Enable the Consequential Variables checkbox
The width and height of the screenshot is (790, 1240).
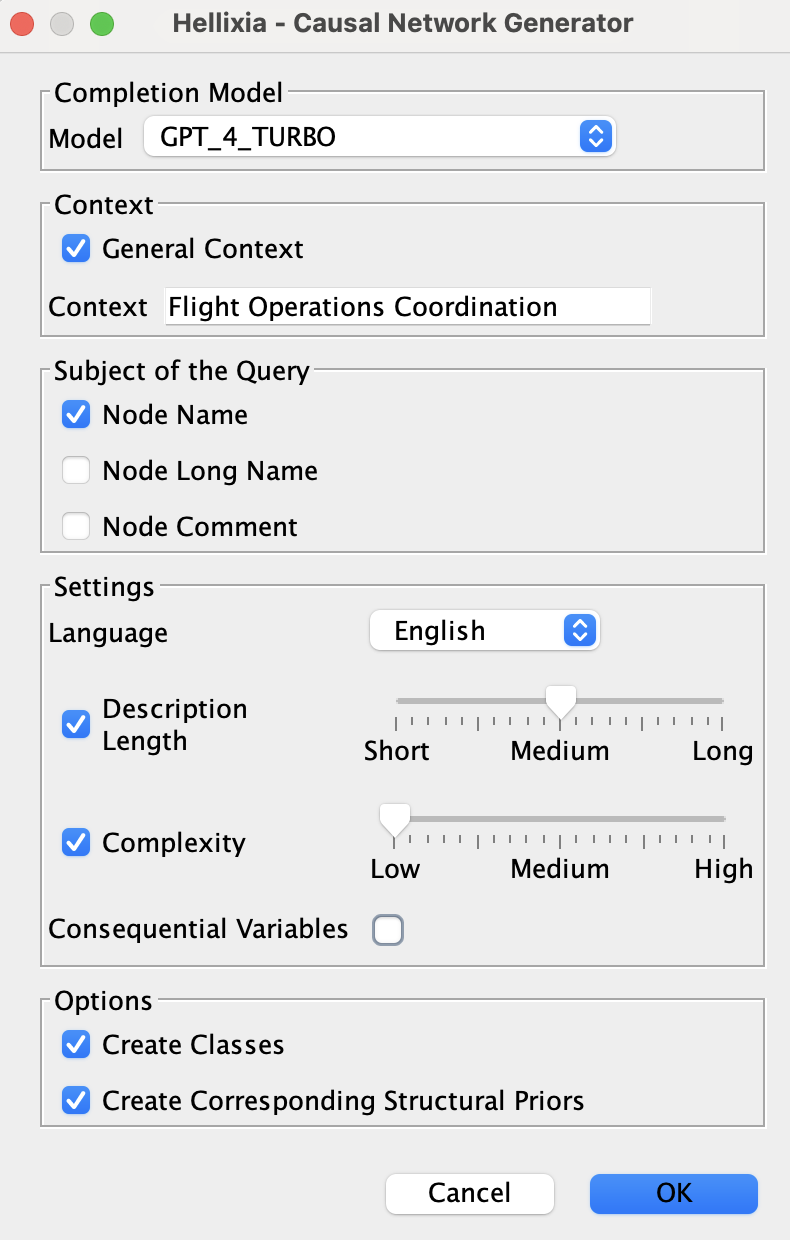click(388, 930)
